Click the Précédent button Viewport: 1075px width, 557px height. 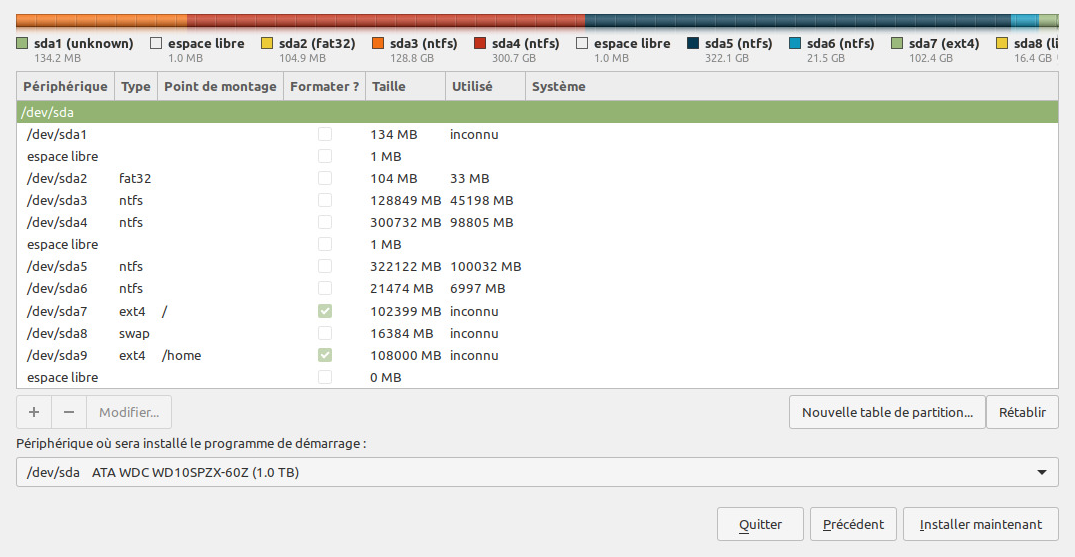pos(853,524)
